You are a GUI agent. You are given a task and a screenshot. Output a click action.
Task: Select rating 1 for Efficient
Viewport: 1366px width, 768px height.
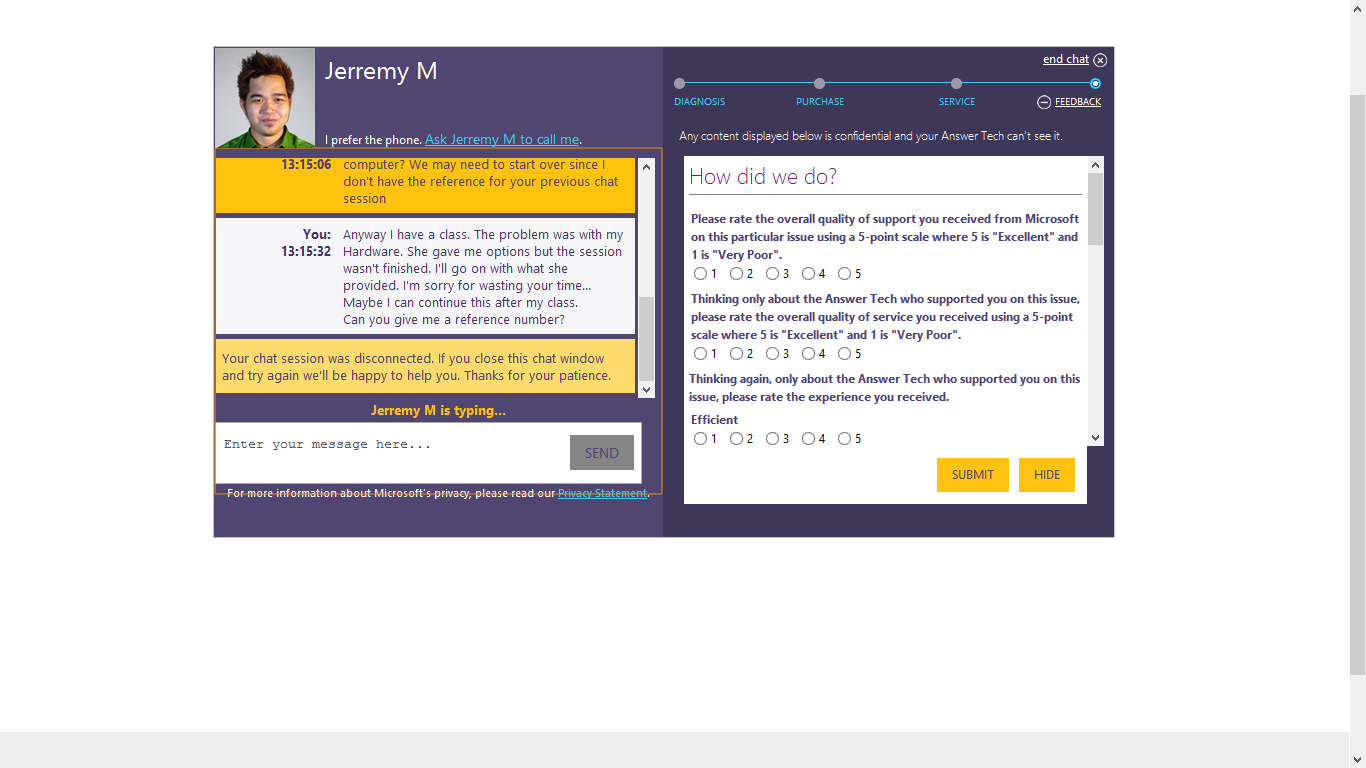pos(700,439)
